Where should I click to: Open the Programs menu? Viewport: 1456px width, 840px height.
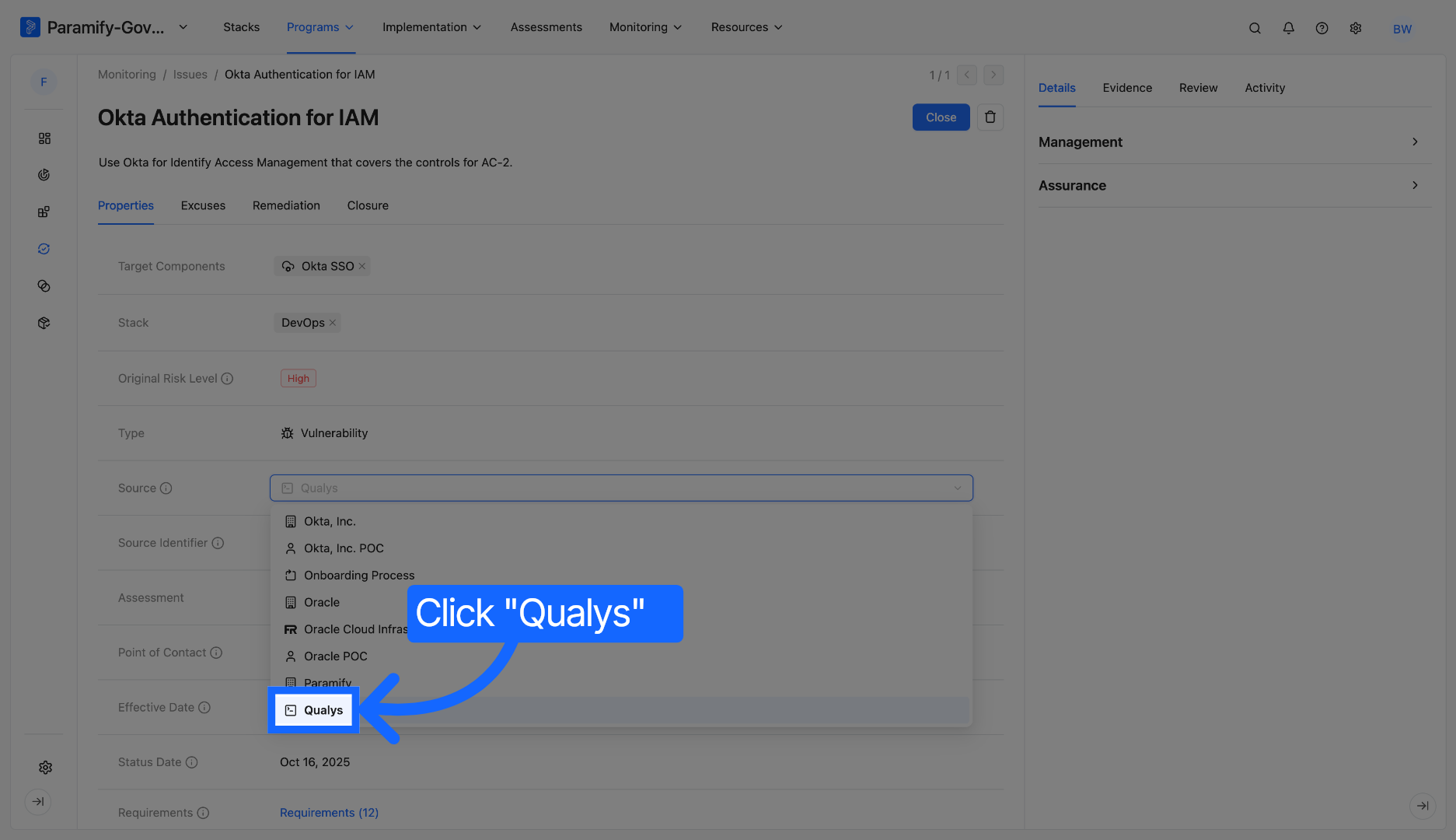coord(320,27)
